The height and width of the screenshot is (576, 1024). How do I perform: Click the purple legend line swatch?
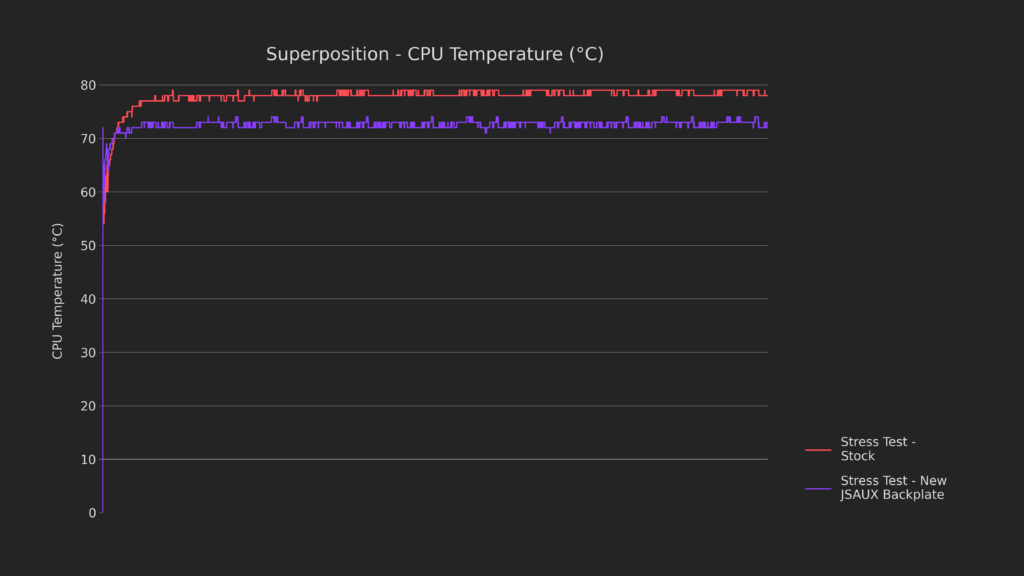pos(818,488)
